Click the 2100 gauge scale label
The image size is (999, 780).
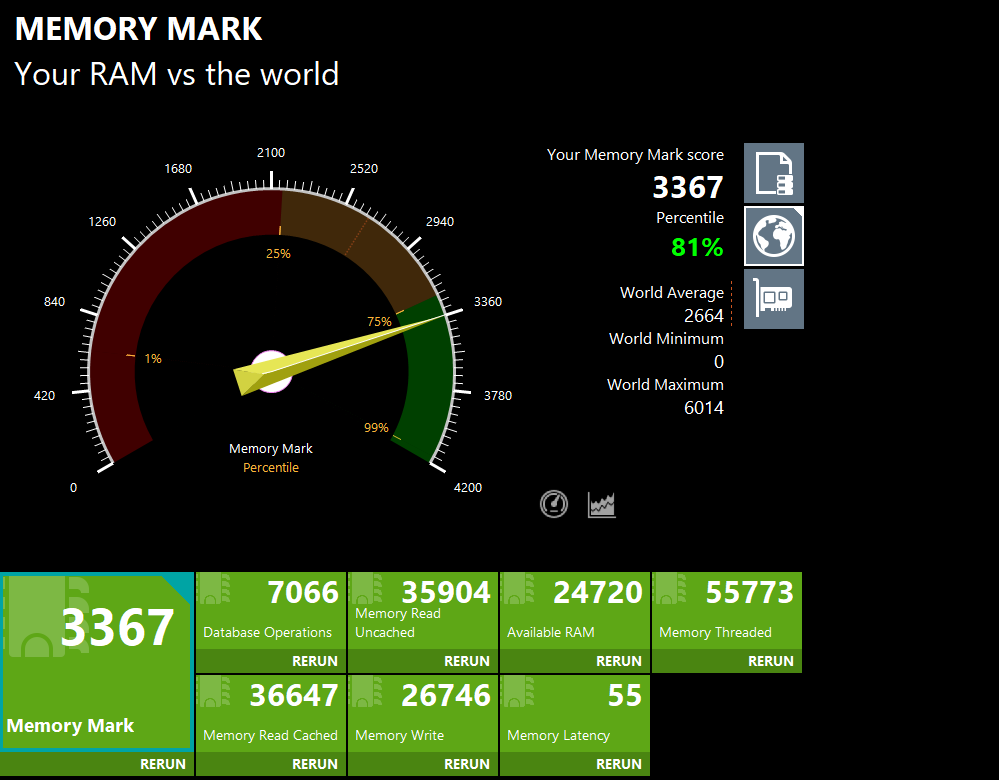271,153
